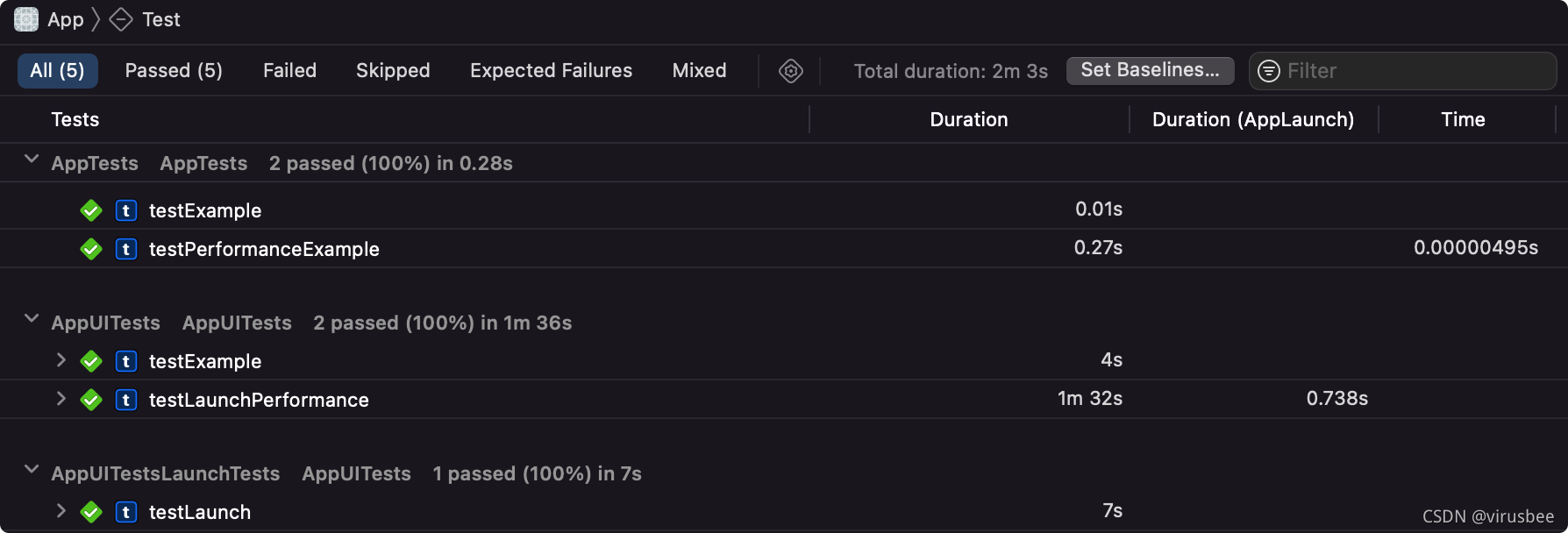Collapse the AppUITests group
1568x533 pixels.
[x=32, y=319]
